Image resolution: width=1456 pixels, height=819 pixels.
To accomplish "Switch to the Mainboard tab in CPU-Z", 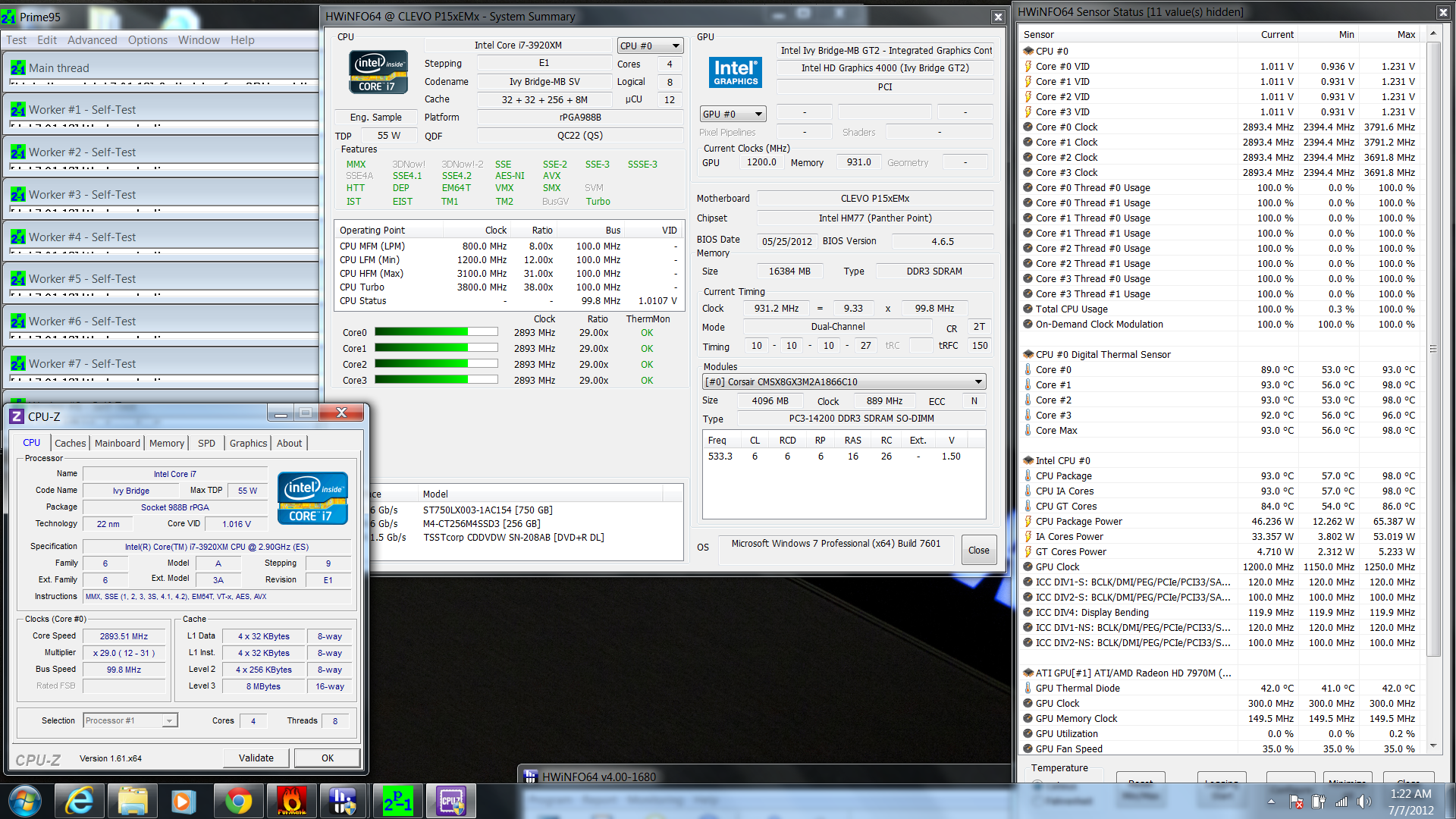I will (118, 444).
